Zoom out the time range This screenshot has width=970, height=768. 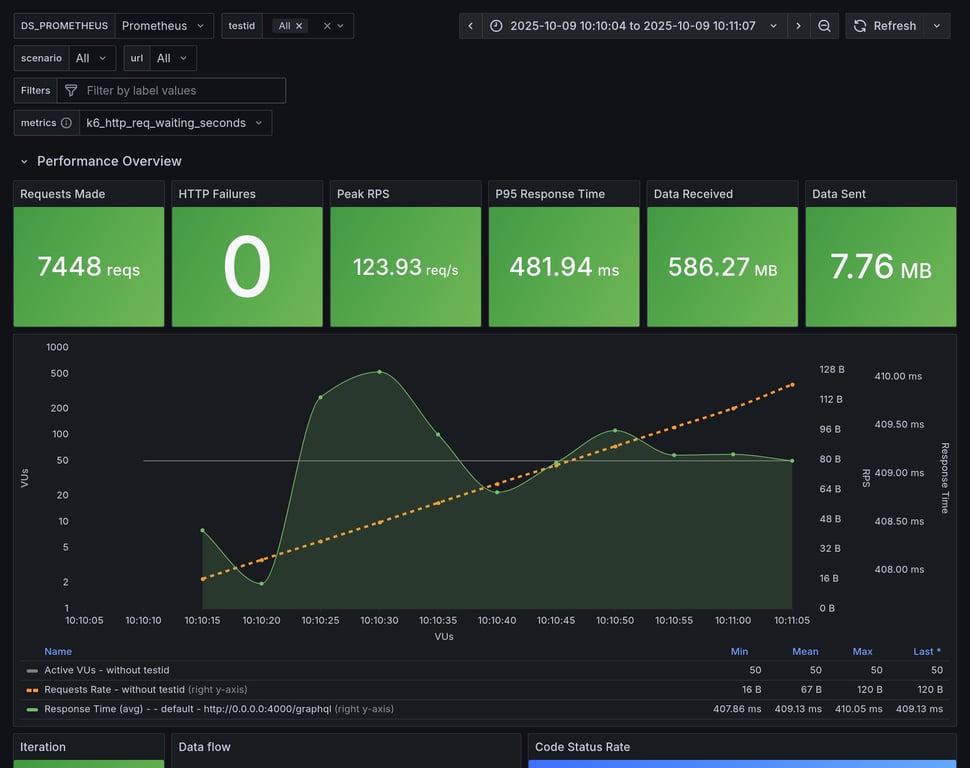tap(824, 26)
